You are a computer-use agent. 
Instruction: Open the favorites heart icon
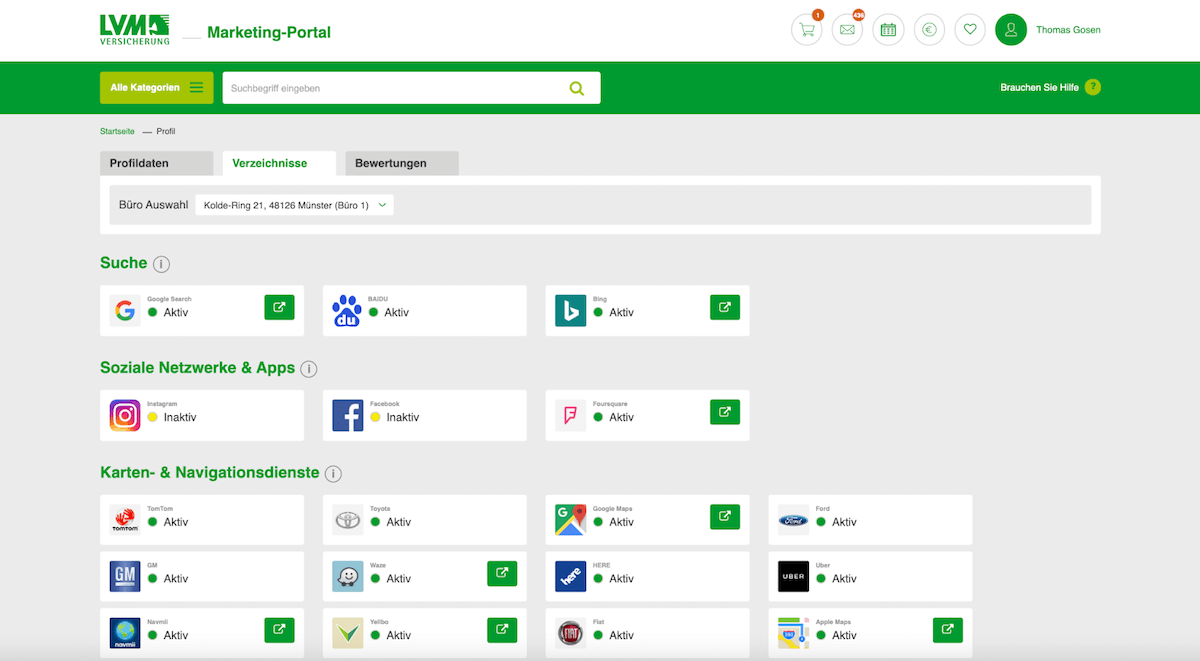coord(970,30)
